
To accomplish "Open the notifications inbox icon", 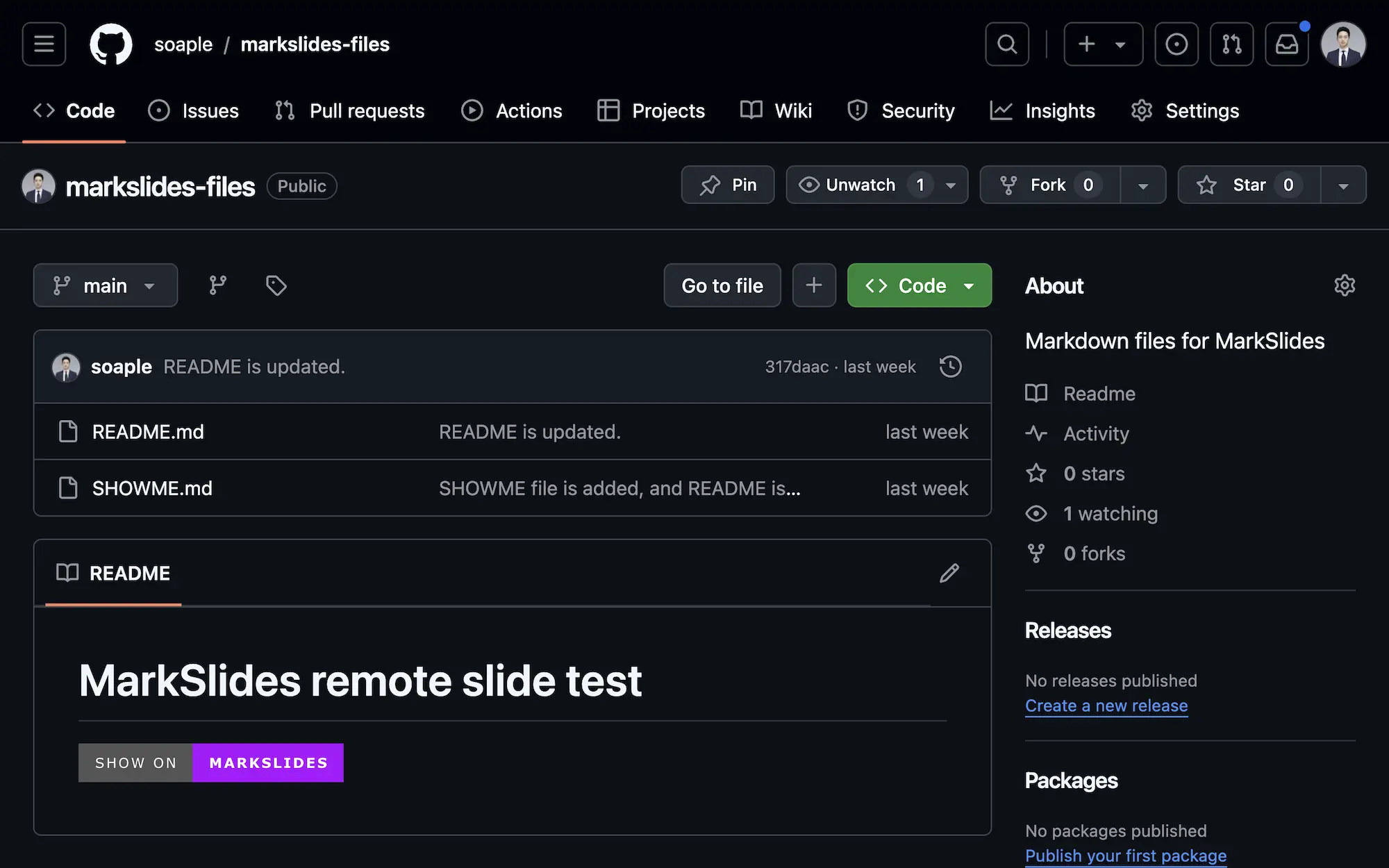I will 1286,44.
